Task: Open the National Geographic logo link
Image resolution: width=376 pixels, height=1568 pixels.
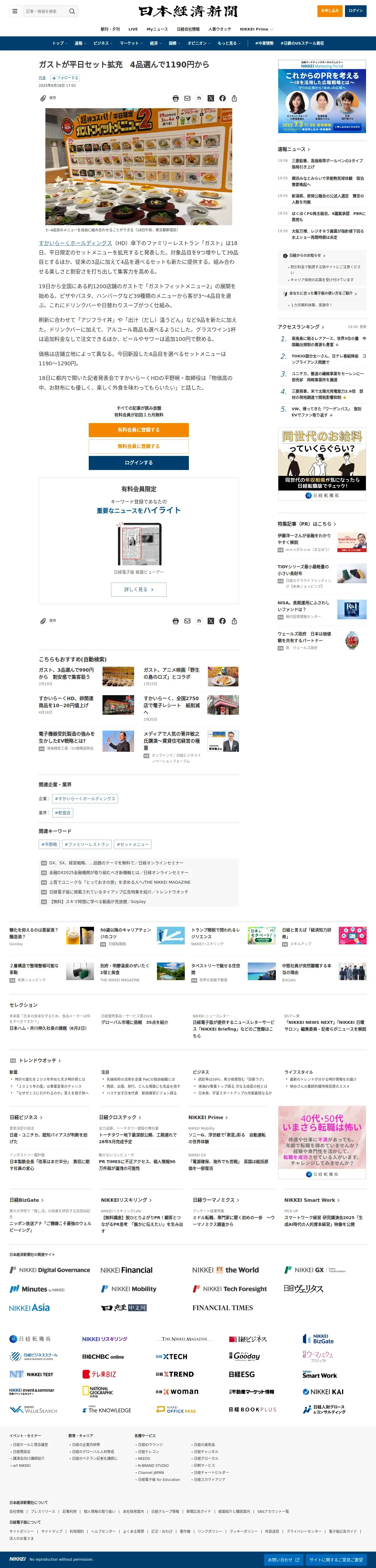Action: click(x=98, y=1391)
